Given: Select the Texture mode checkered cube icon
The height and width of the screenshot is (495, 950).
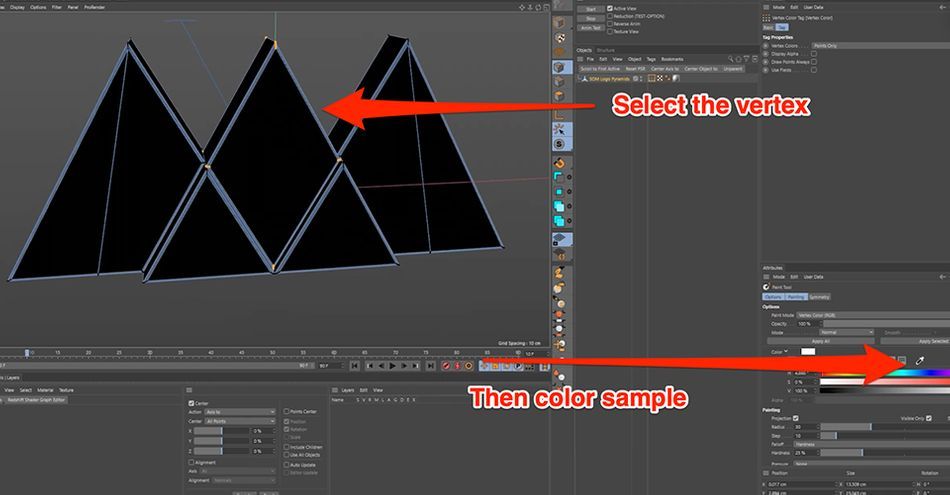Looking at the screenshot, I should click(560, 38).
